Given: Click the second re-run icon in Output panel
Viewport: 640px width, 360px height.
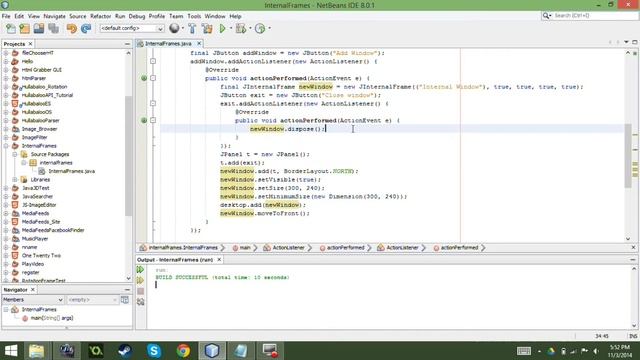Looking at the screenshot, I should tap(140, 280).
